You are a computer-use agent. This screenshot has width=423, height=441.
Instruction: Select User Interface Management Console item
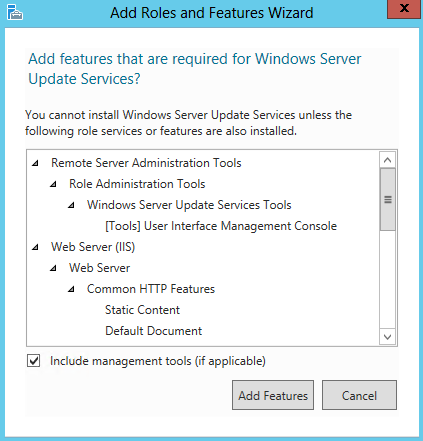[x=221, y=226]
